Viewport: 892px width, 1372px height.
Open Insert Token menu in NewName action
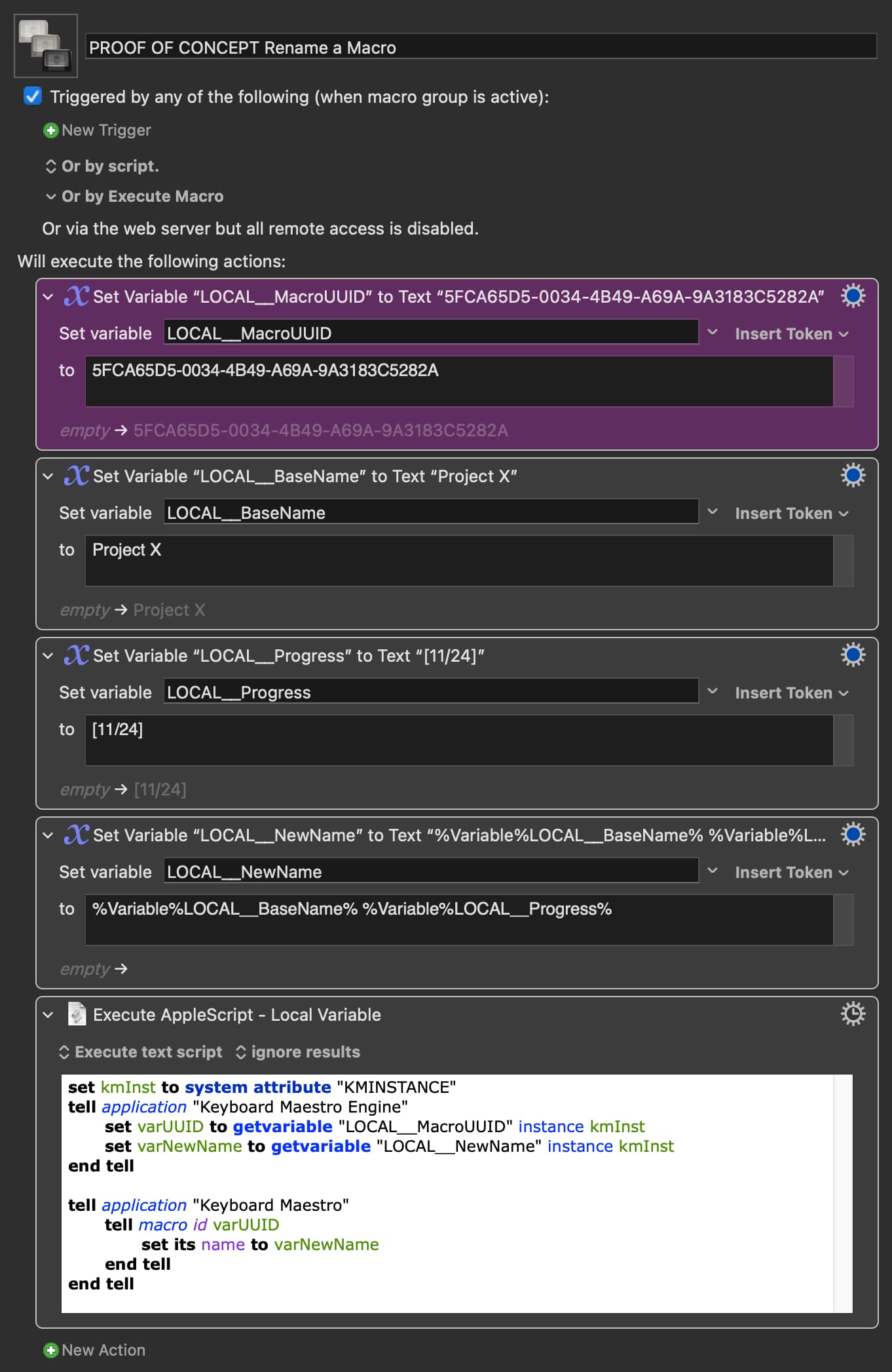coord(791,872)
